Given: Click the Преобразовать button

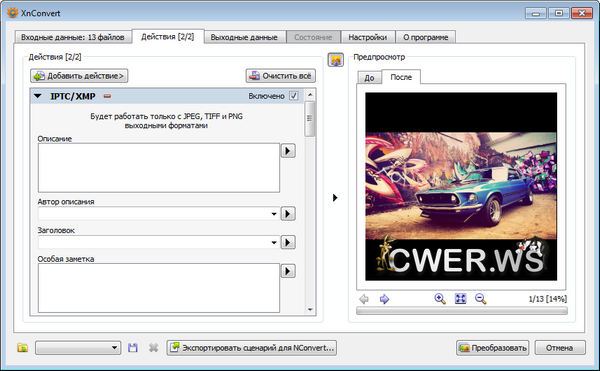Looking at the screenshot, I should coord(492,348).
